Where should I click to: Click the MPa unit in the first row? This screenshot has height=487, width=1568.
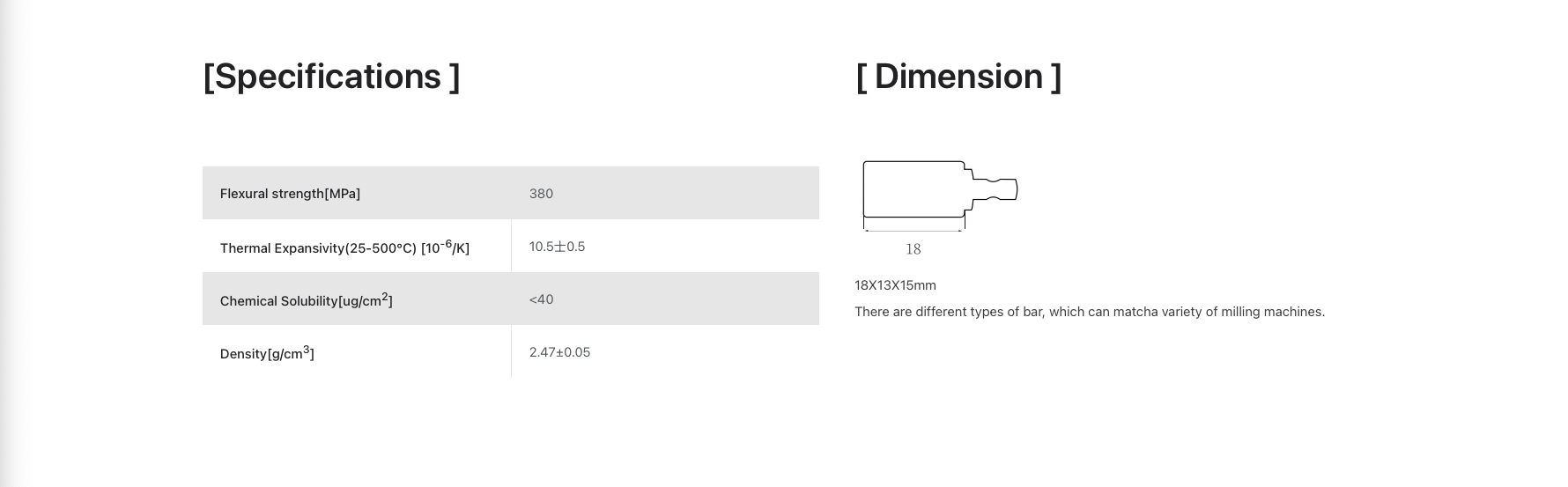344,194
